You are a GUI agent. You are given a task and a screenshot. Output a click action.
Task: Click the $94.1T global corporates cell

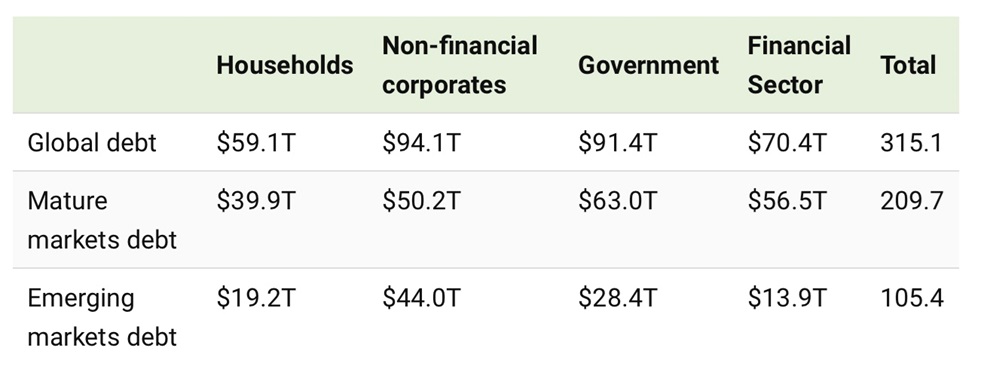coord(421,143)
